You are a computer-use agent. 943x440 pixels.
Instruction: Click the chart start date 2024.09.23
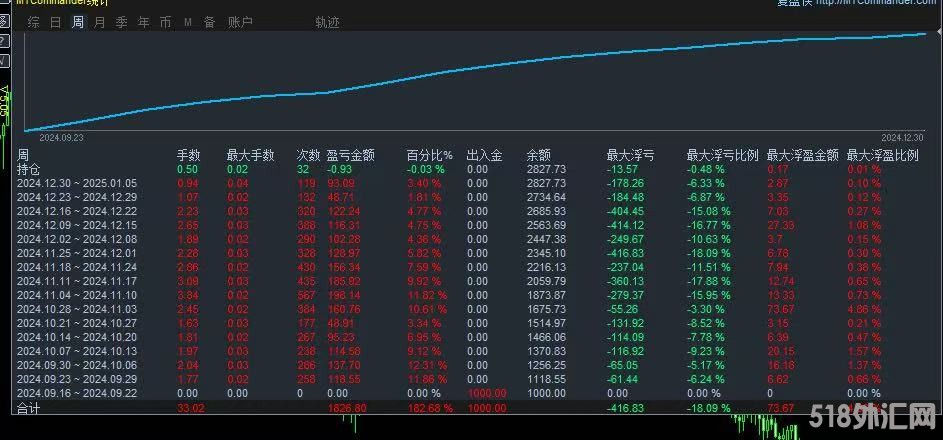point(61,138)
